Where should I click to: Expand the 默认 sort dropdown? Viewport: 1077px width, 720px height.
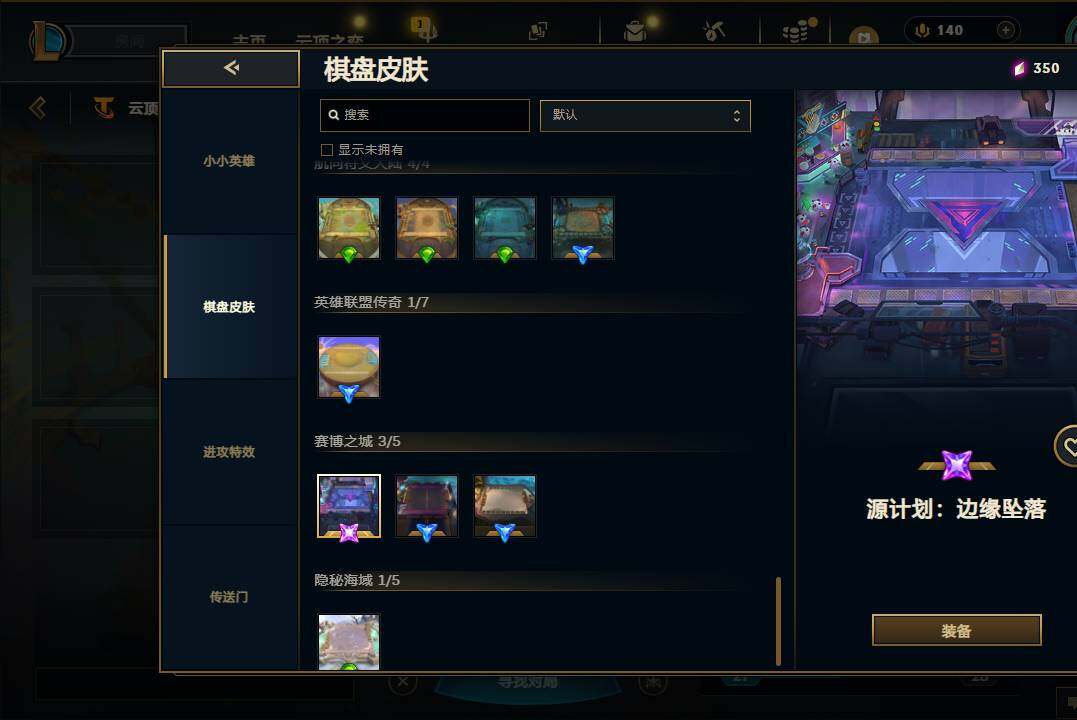pos(645,115)
